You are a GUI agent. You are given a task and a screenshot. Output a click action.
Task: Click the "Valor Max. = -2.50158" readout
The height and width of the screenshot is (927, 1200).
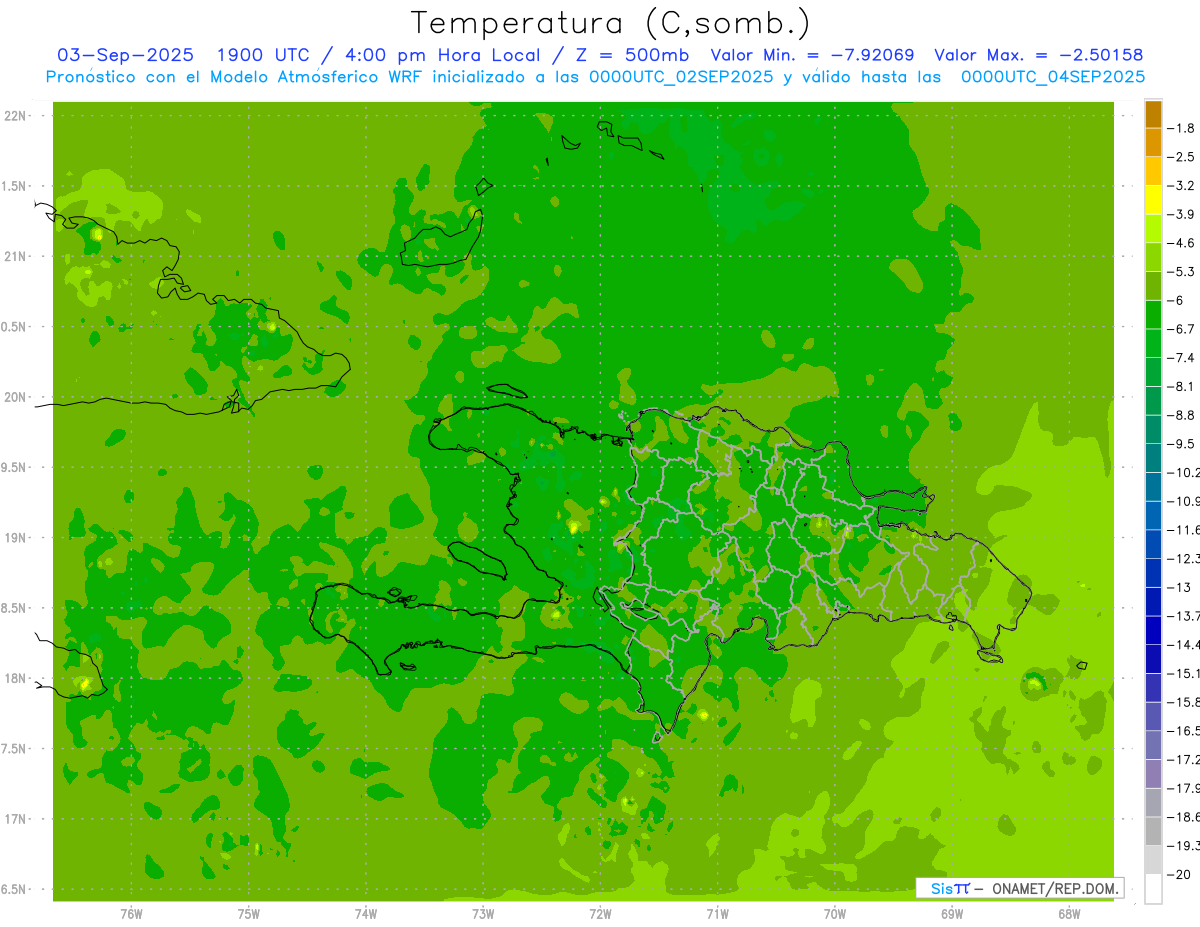click(1039, 55)
